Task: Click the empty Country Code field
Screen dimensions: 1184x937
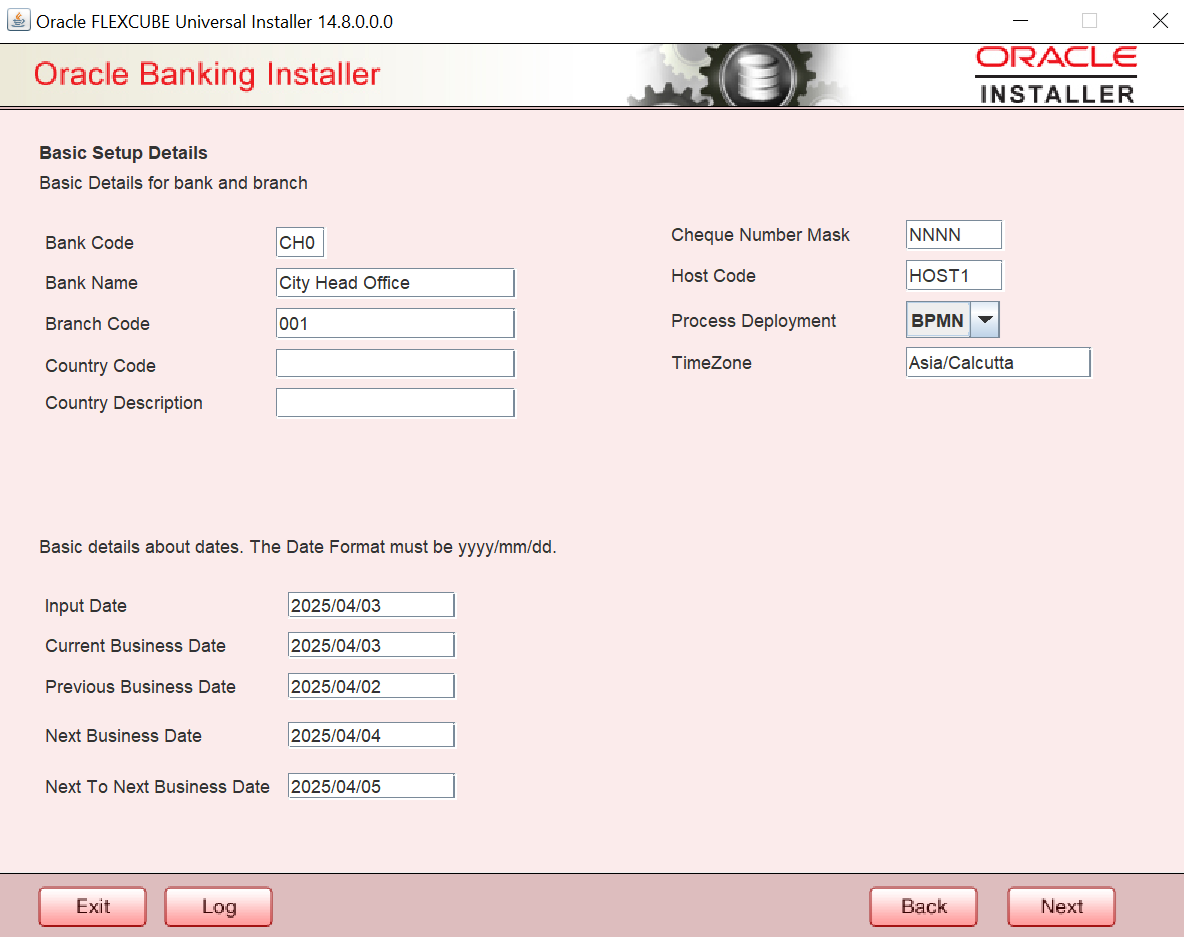Action: 395,363
